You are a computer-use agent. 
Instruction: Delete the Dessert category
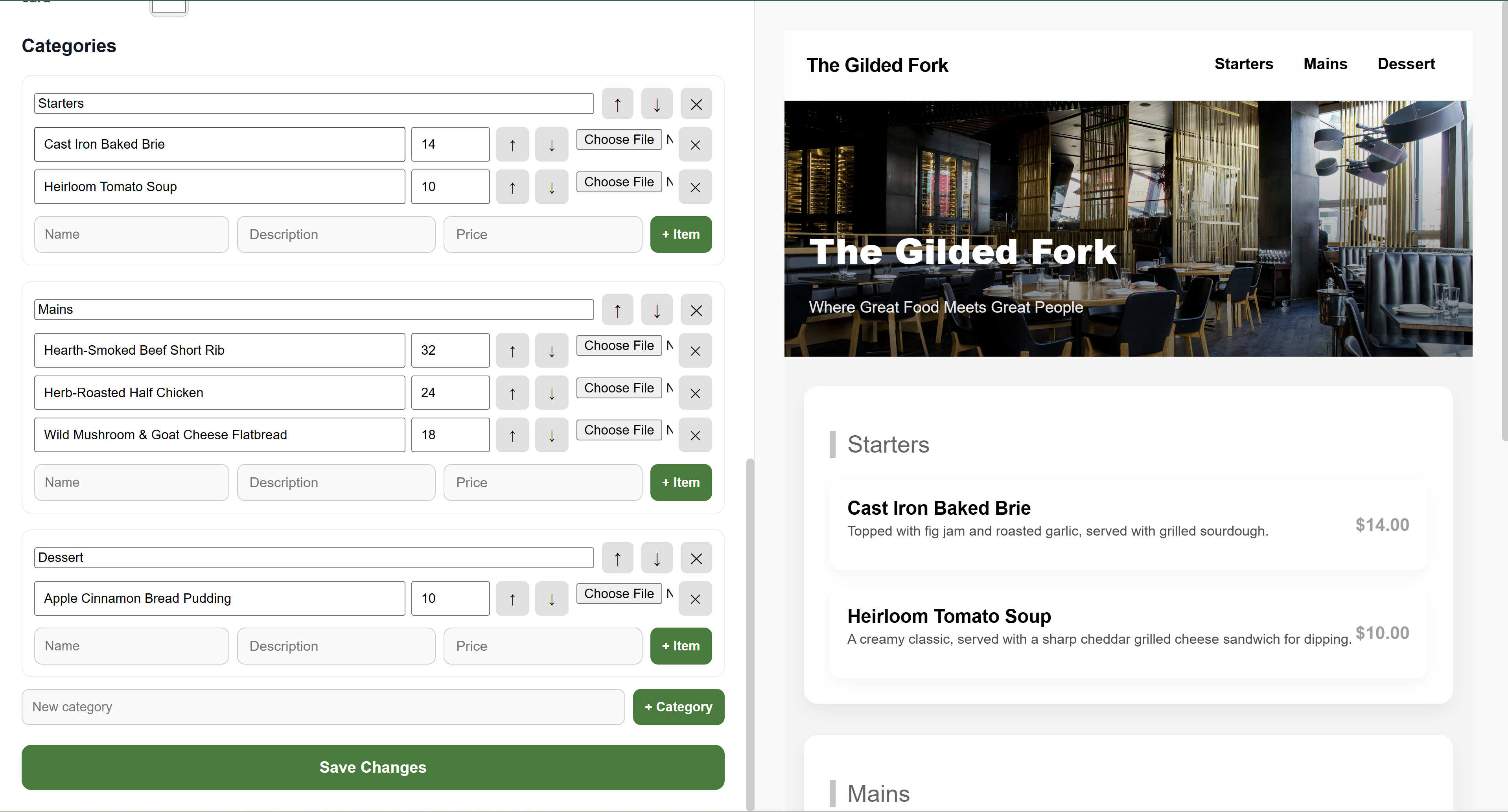(x=696, y=558)
